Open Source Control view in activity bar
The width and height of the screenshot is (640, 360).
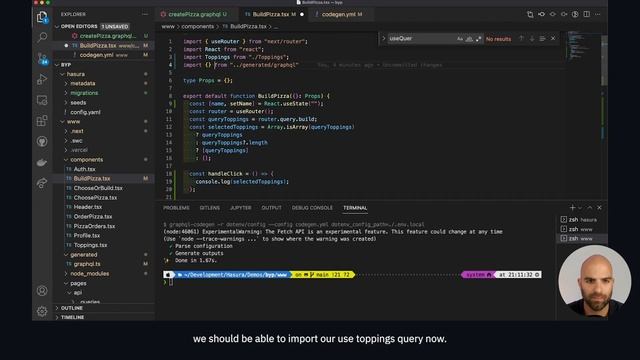click(42, 58)
